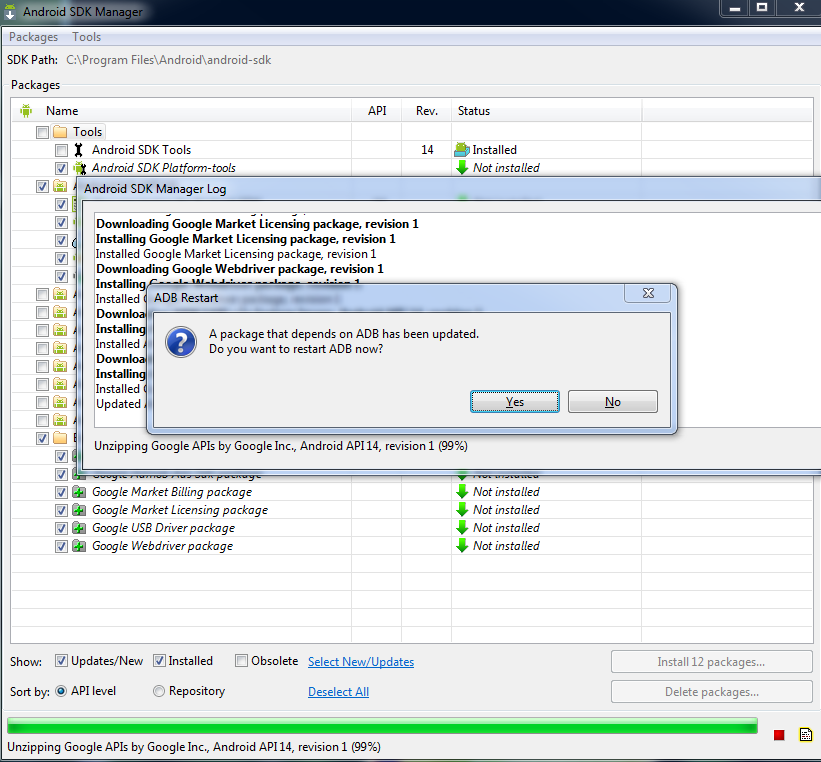Sort packages by Repository radio button
Viewport: 821px width, 762px height.
159,691
